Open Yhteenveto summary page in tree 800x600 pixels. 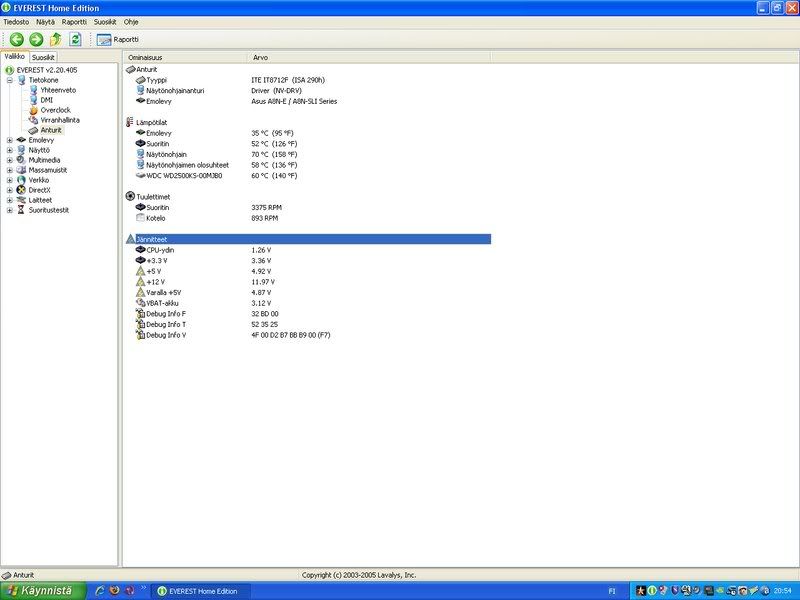(57, 90)
